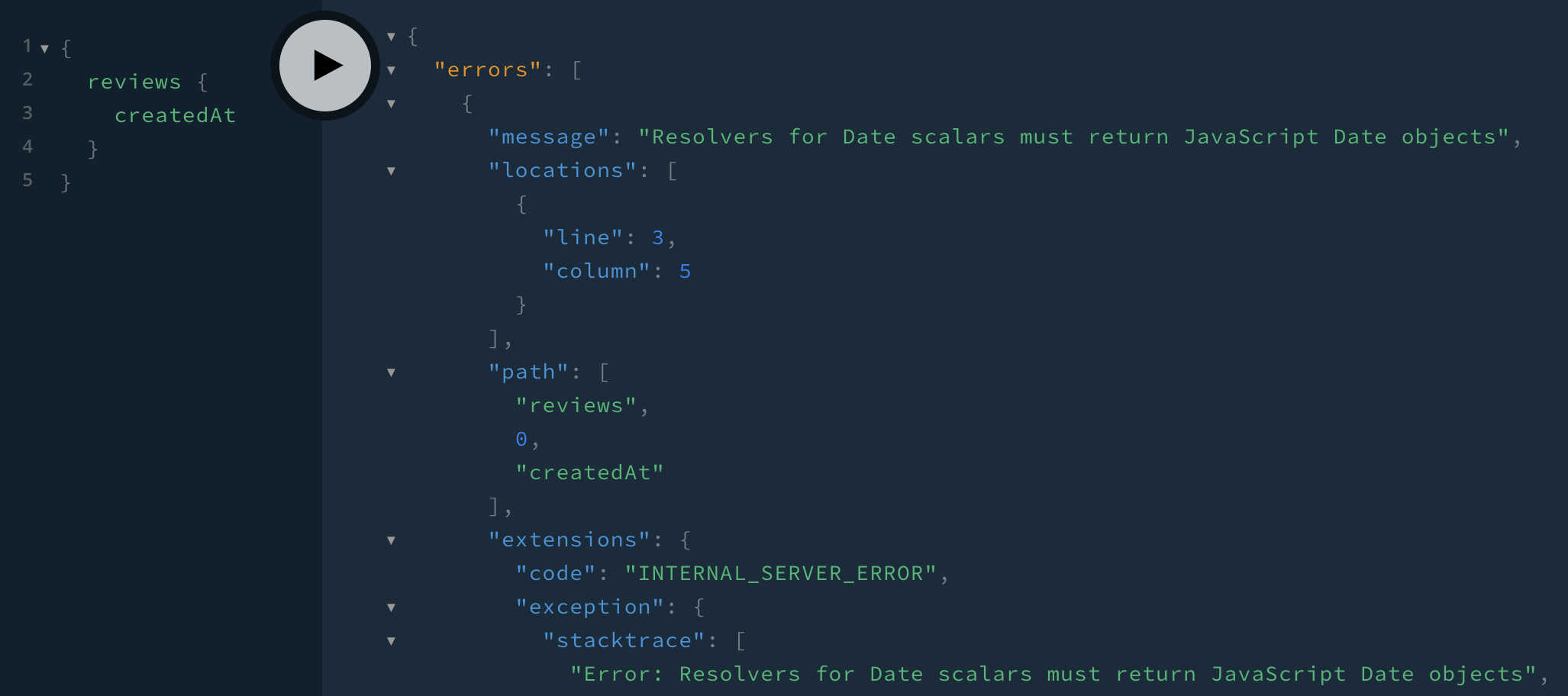The image size is (1568, 696).
Task: Collapse the top-level response object arrow
Action: [391, 36]
